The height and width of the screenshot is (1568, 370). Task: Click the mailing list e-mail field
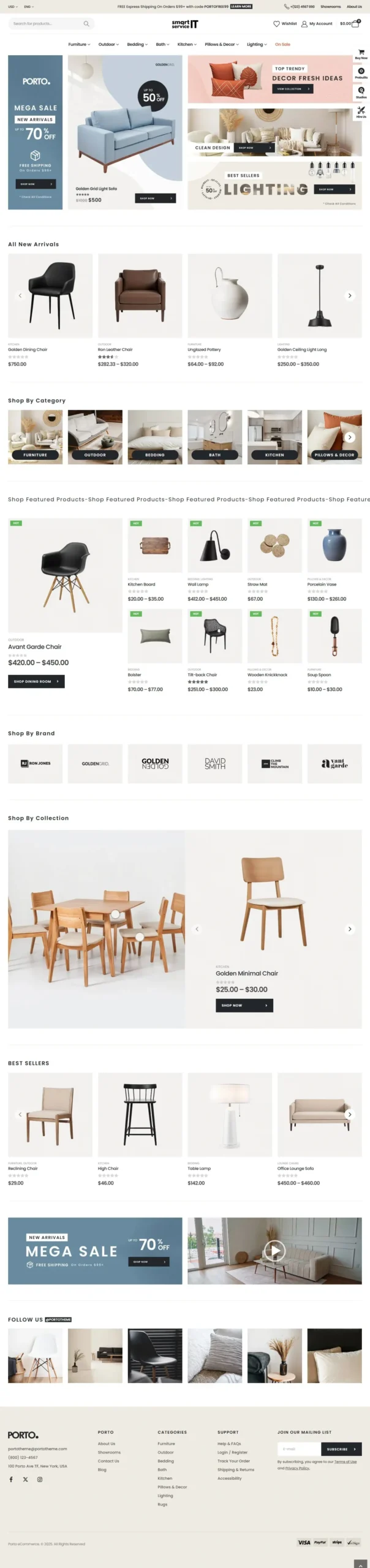pos(299,1449)
